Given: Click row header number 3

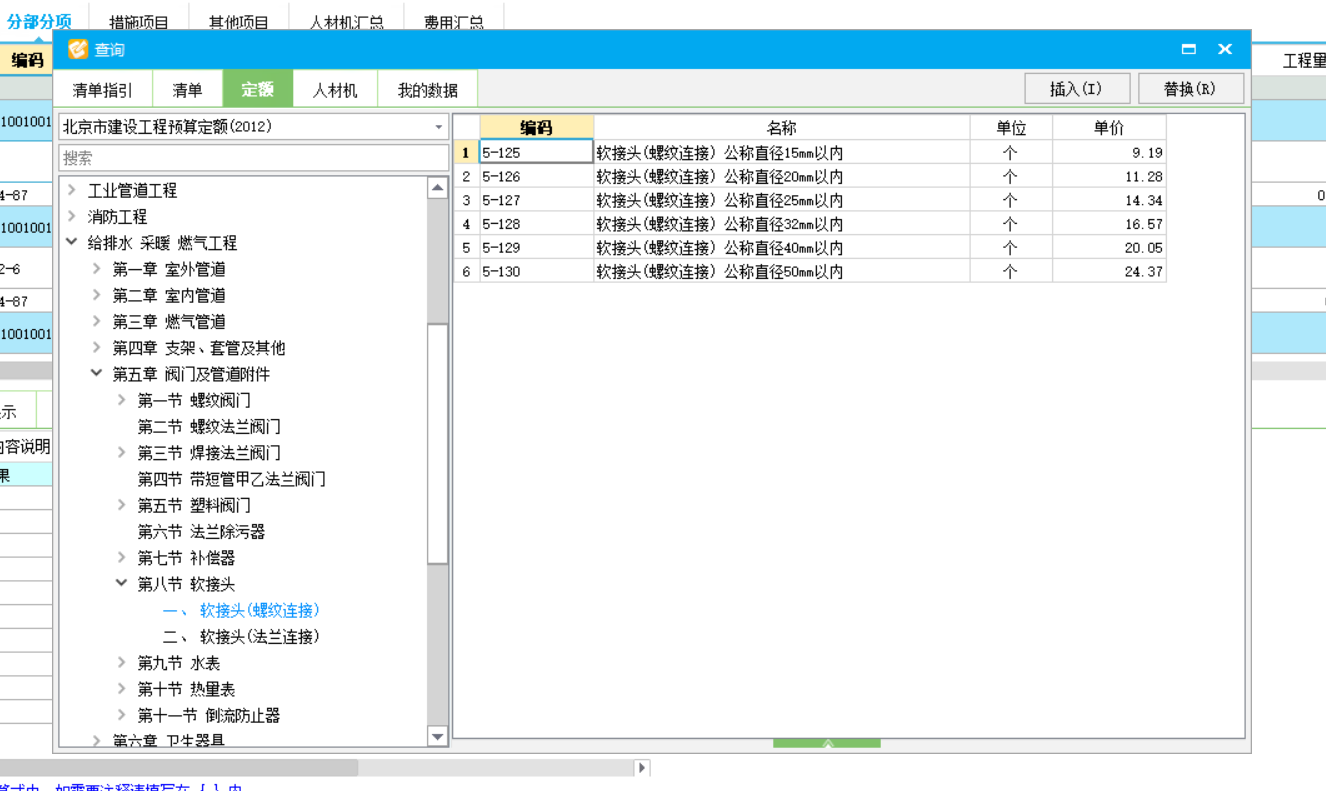Looking at the screenshot, I should (466, 200).
